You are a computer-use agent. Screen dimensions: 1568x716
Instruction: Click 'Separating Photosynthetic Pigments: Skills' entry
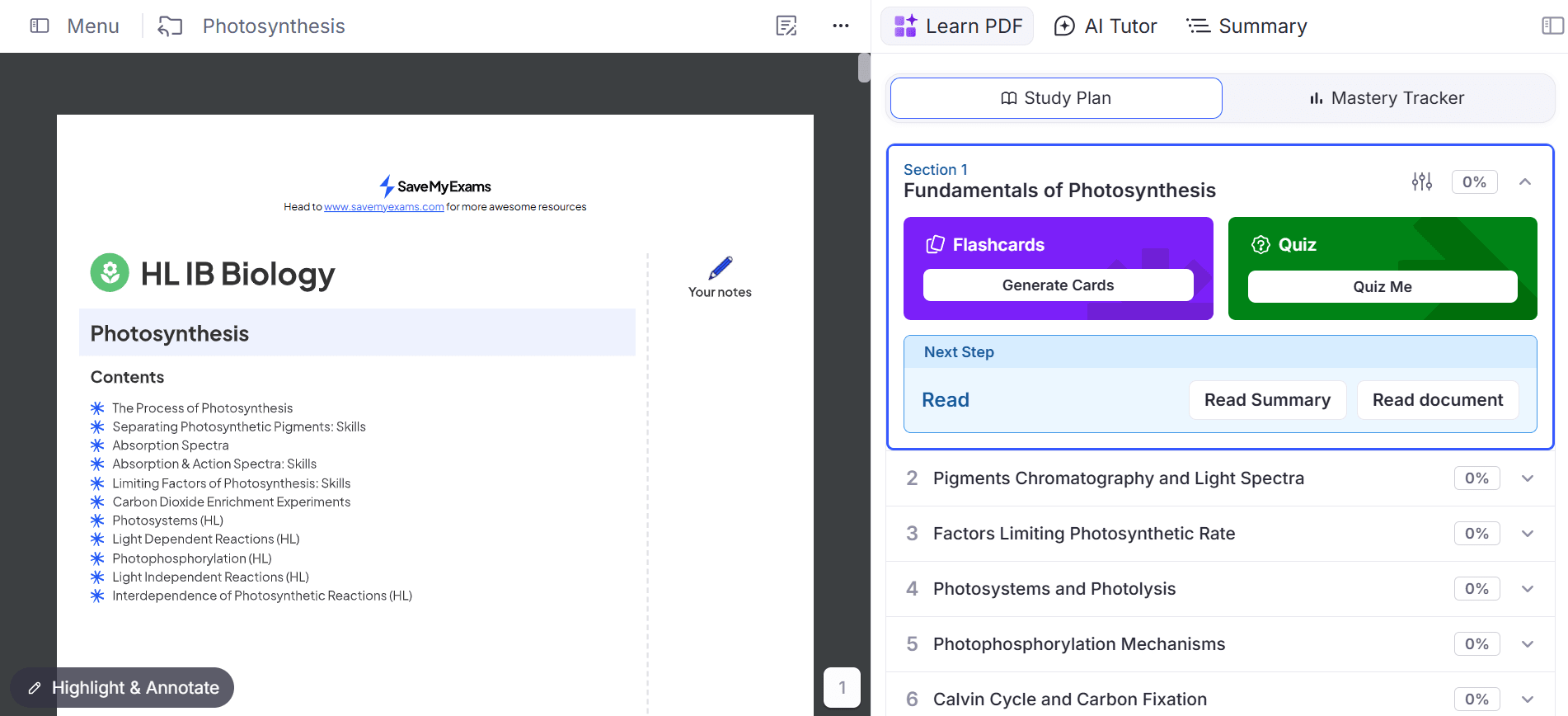239,426
